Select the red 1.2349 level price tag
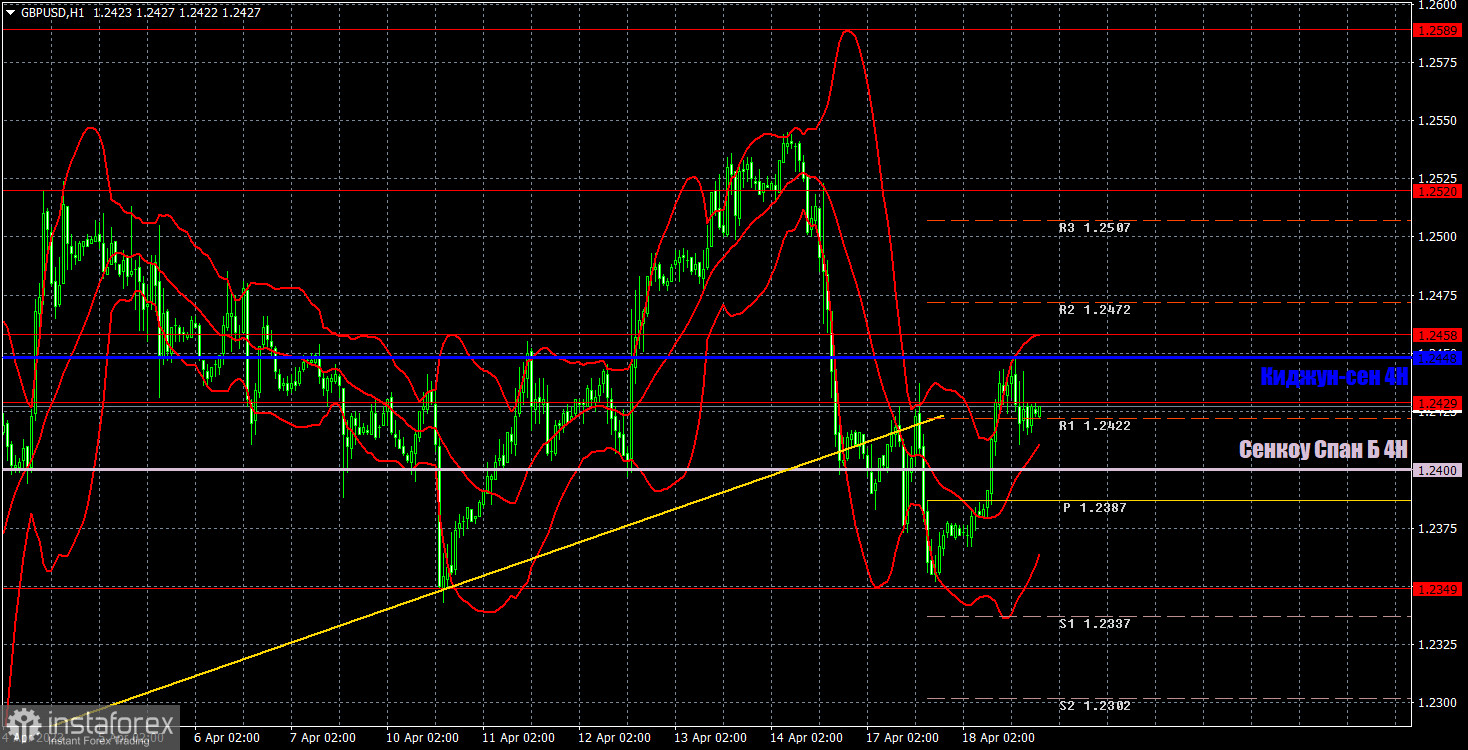 point(1438,589)
